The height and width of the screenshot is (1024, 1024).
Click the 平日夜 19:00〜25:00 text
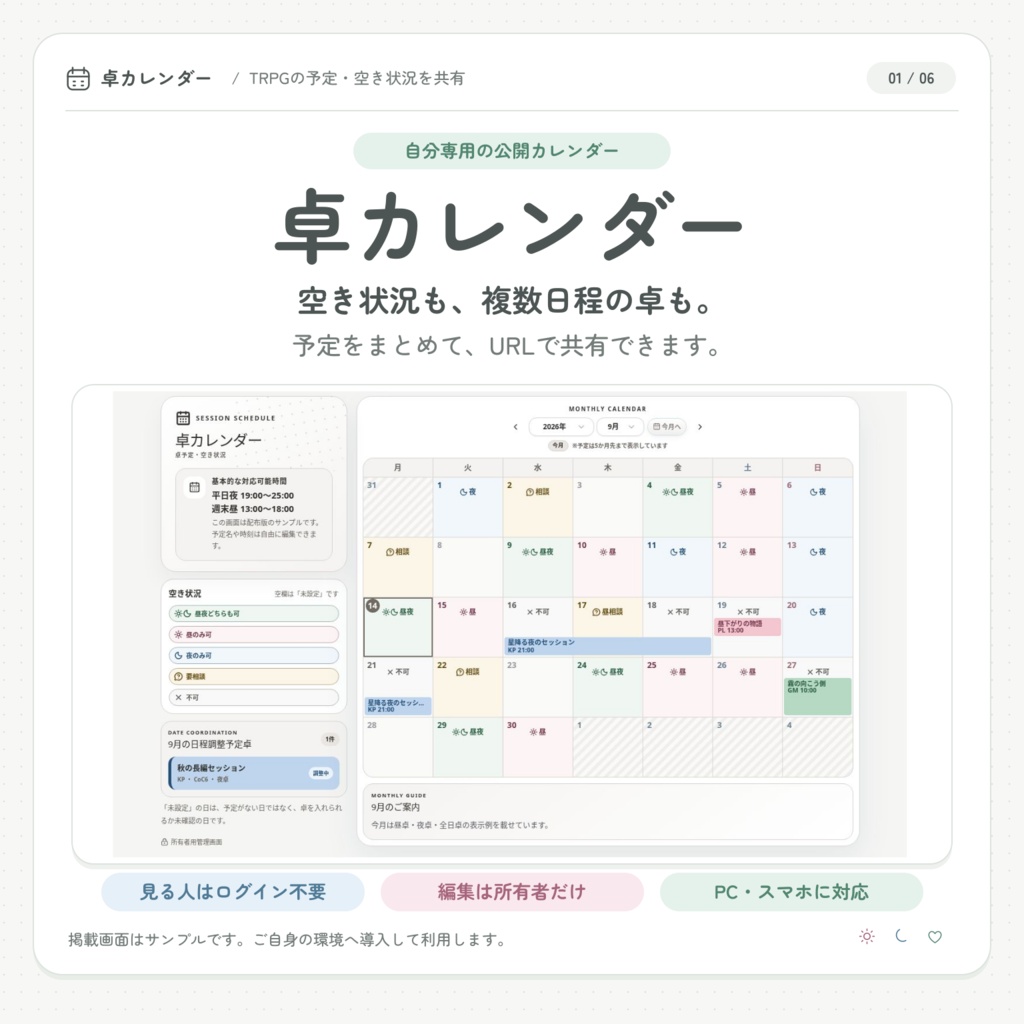coord(253,496)
